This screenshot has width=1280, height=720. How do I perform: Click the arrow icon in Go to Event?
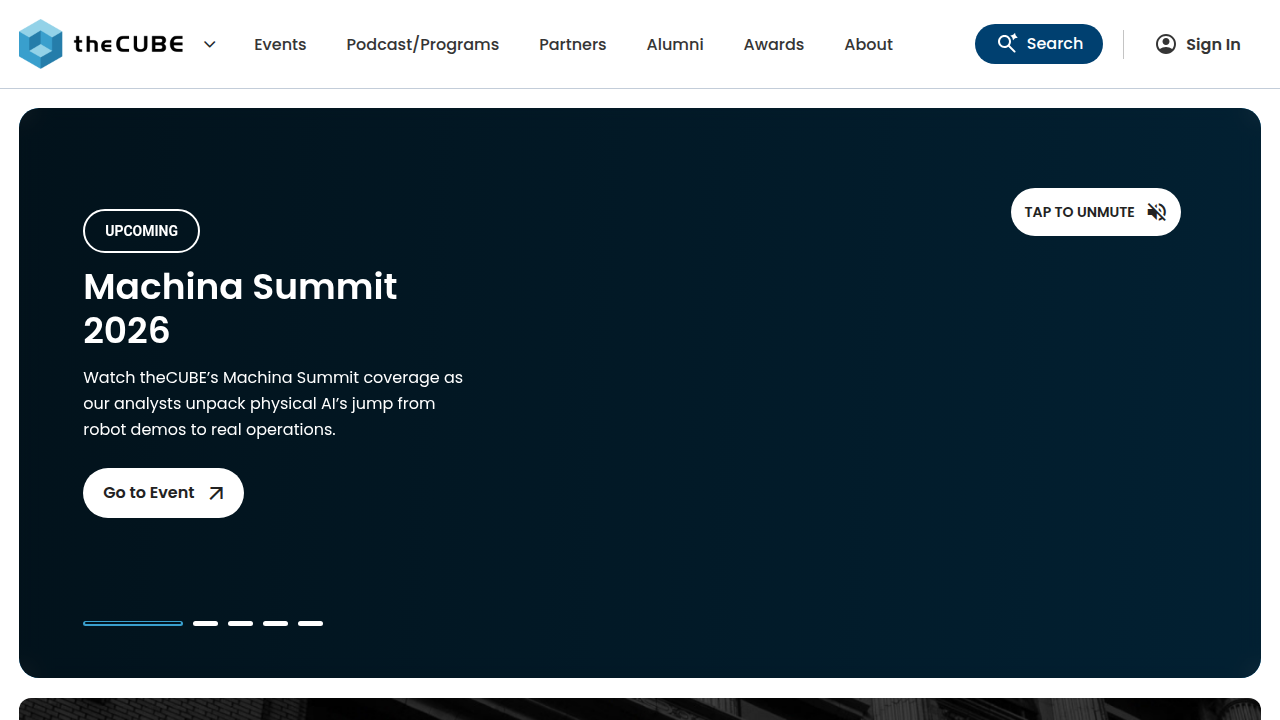(216, 493)
